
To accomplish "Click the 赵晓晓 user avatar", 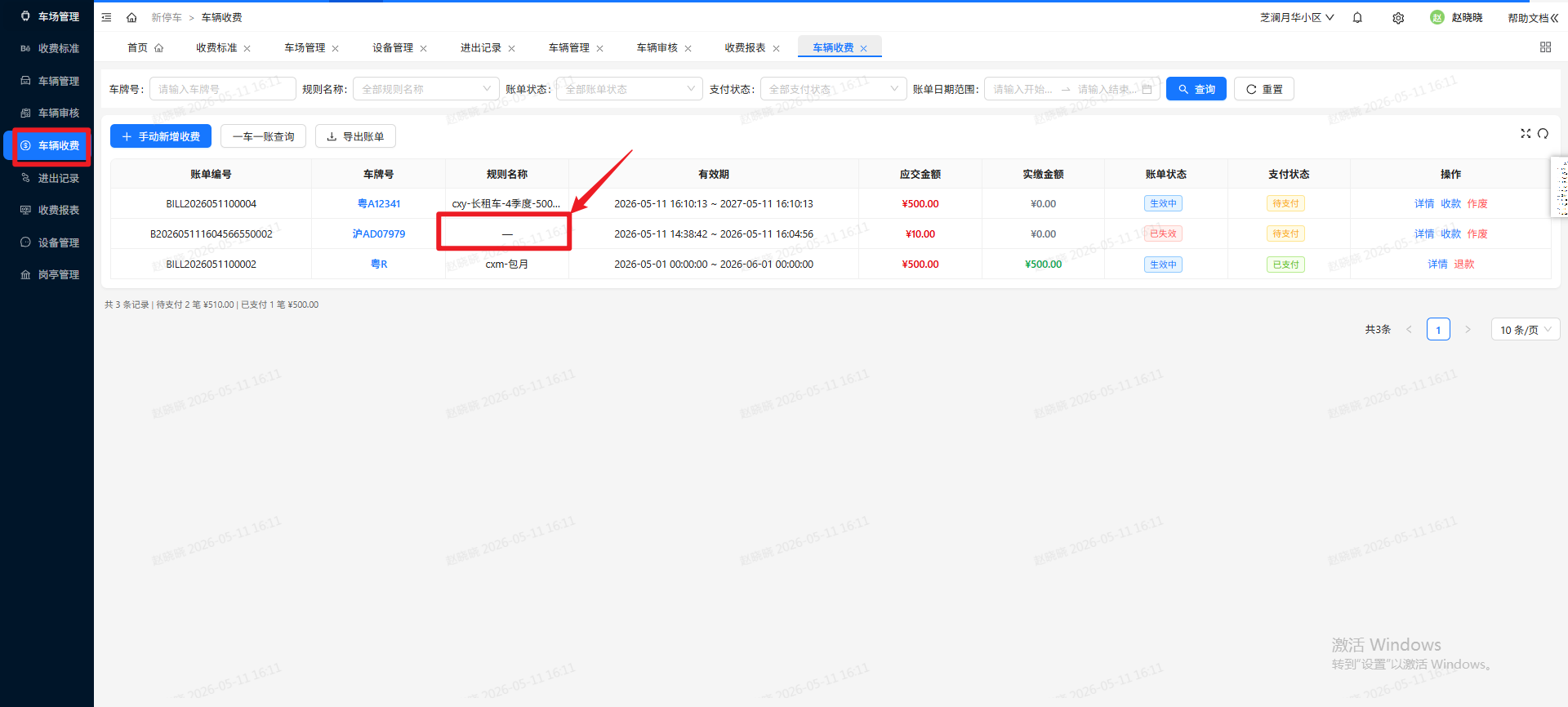I will (x=1437, y=17).
